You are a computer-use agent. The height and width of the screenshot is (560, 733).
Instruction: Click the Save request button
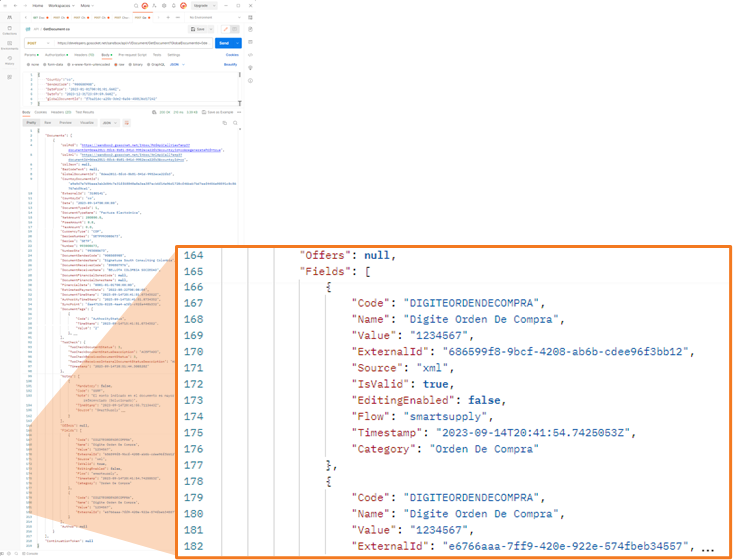click(x=198, y=29)
